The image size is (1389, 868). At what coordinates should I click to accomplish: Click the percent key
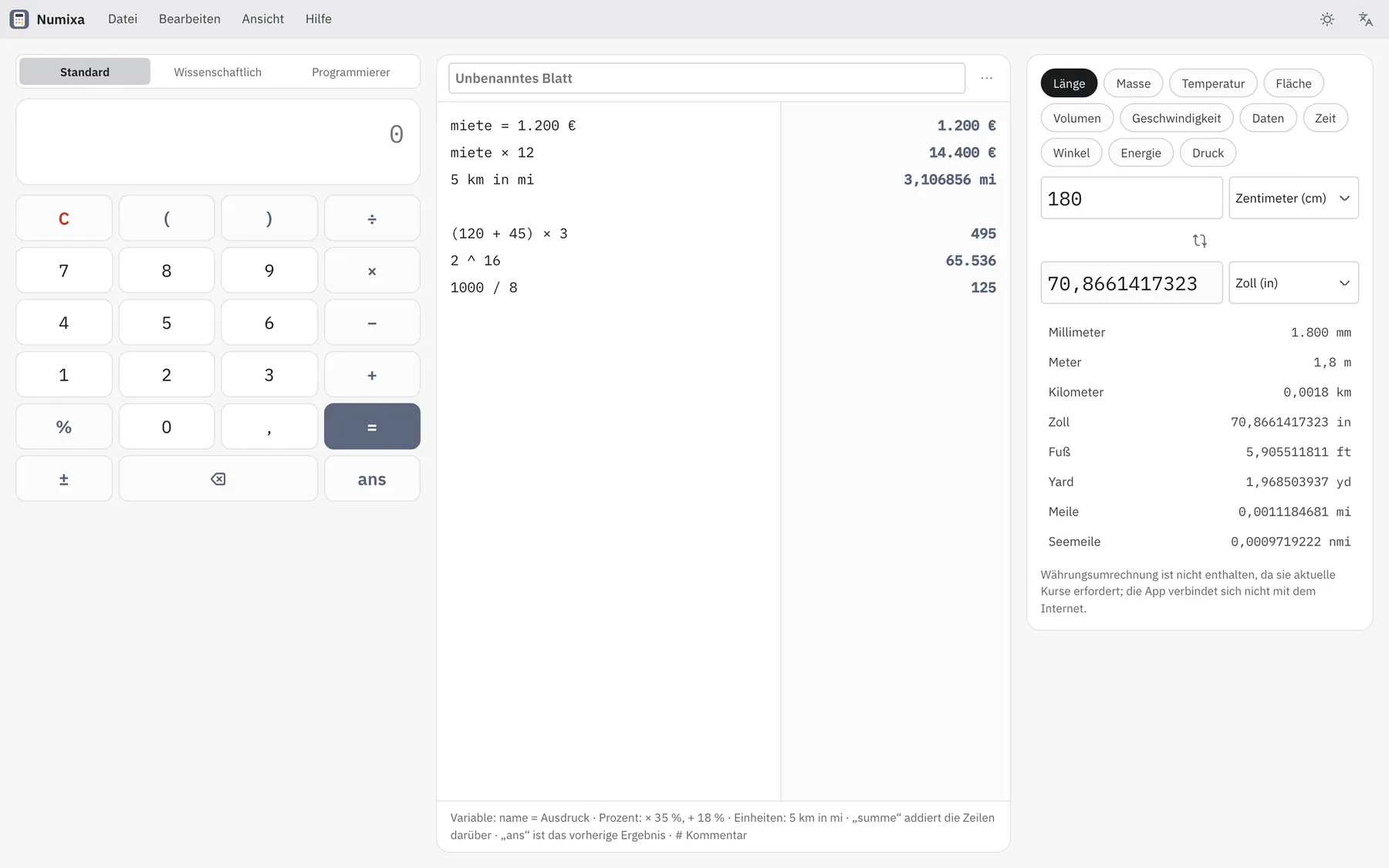(x=64, y=427)
